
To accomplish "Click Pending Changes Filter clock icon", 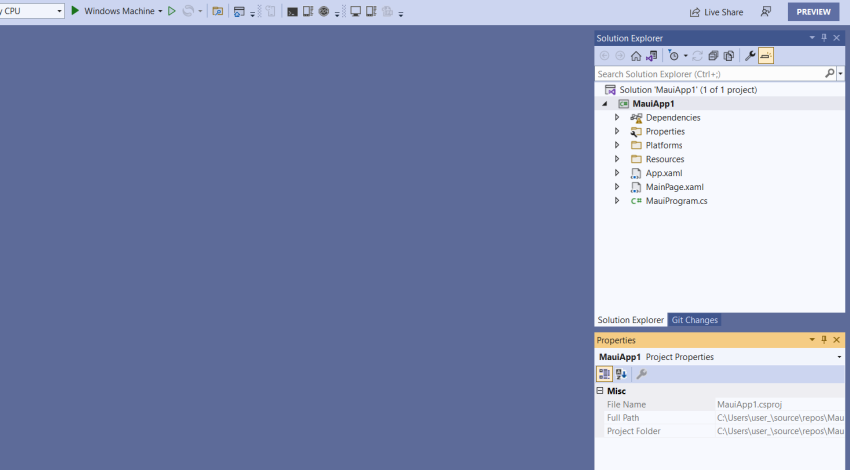I will tap(673, 56).
